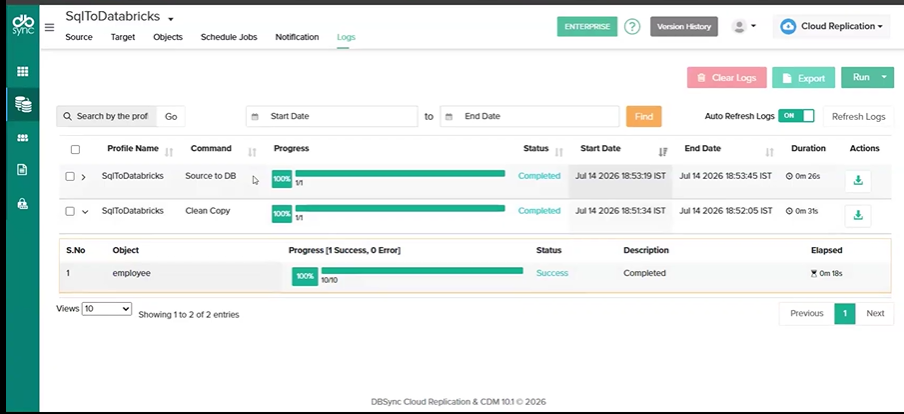Viewport: 904px width, 414px height.
Task: Sort by Profile Name column arrows
Action: tap(169, 152)
